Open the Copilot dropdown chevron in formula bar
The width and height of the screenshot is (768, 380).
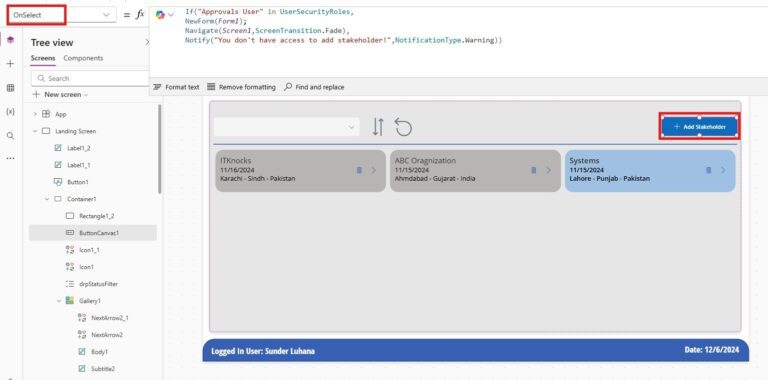click(x=170, y=15)
